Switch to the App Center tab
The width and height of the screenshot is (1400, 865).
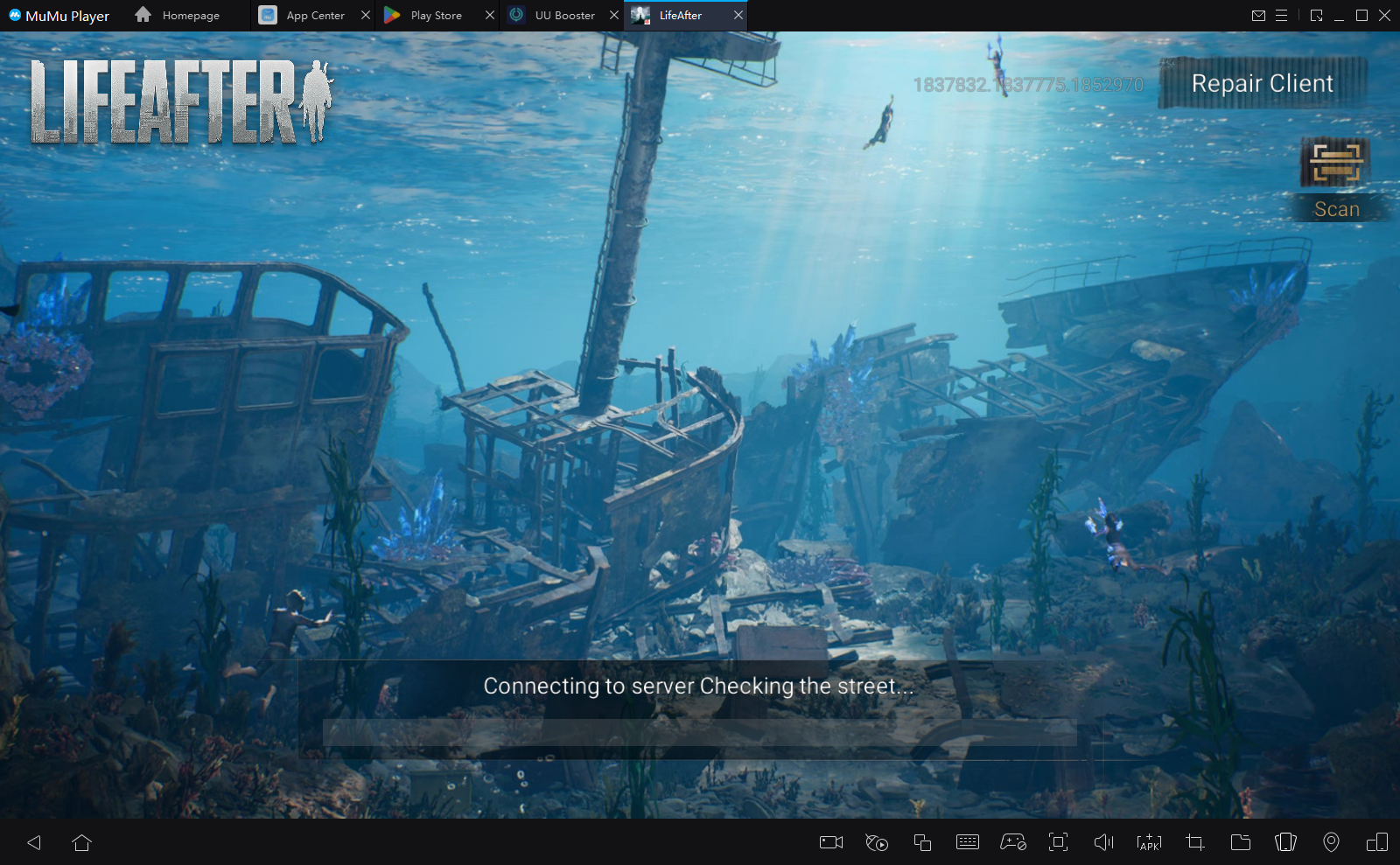(x=314, y=16)
